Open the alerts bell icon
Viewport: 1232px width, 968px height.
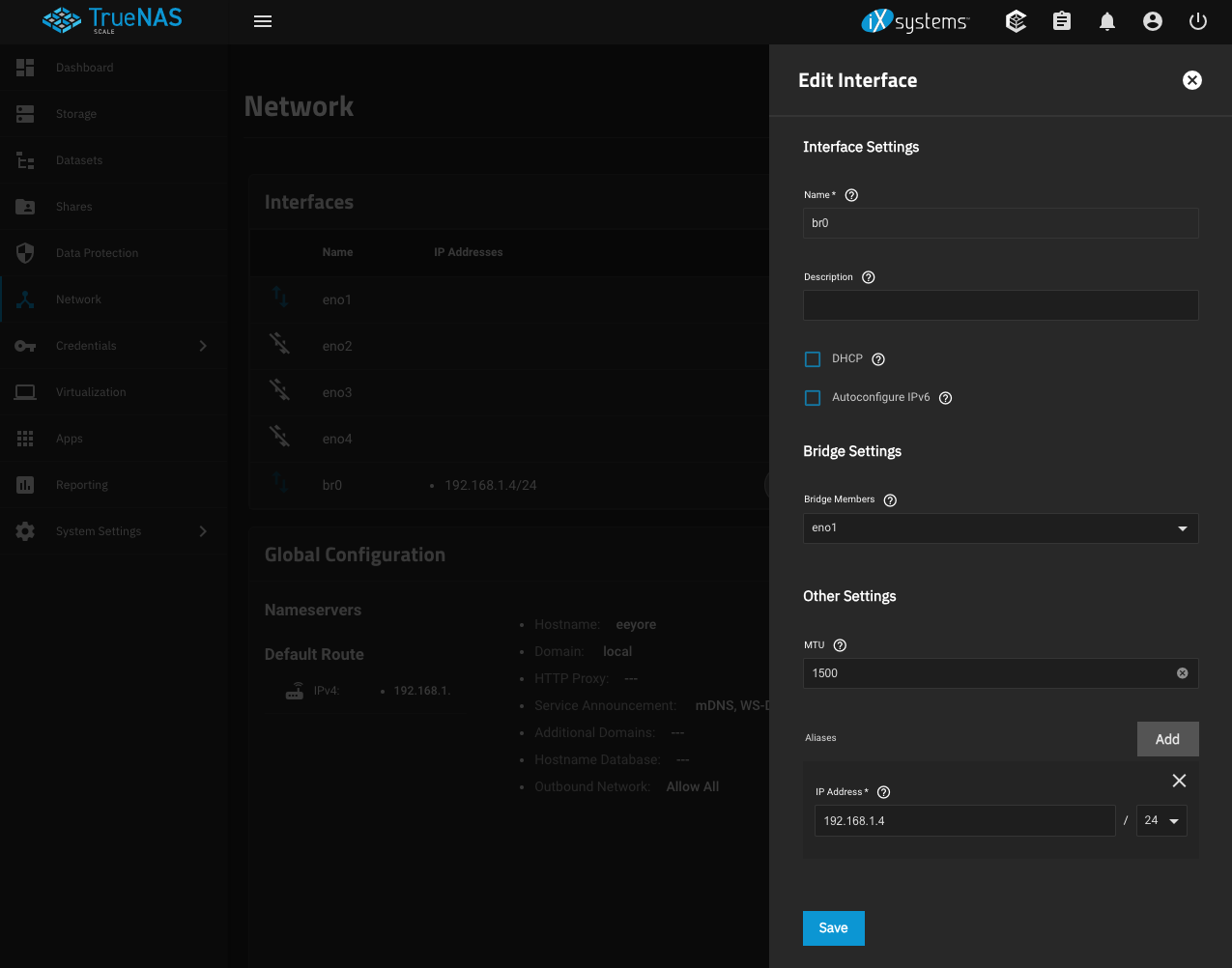click(x=1107, y=21)
